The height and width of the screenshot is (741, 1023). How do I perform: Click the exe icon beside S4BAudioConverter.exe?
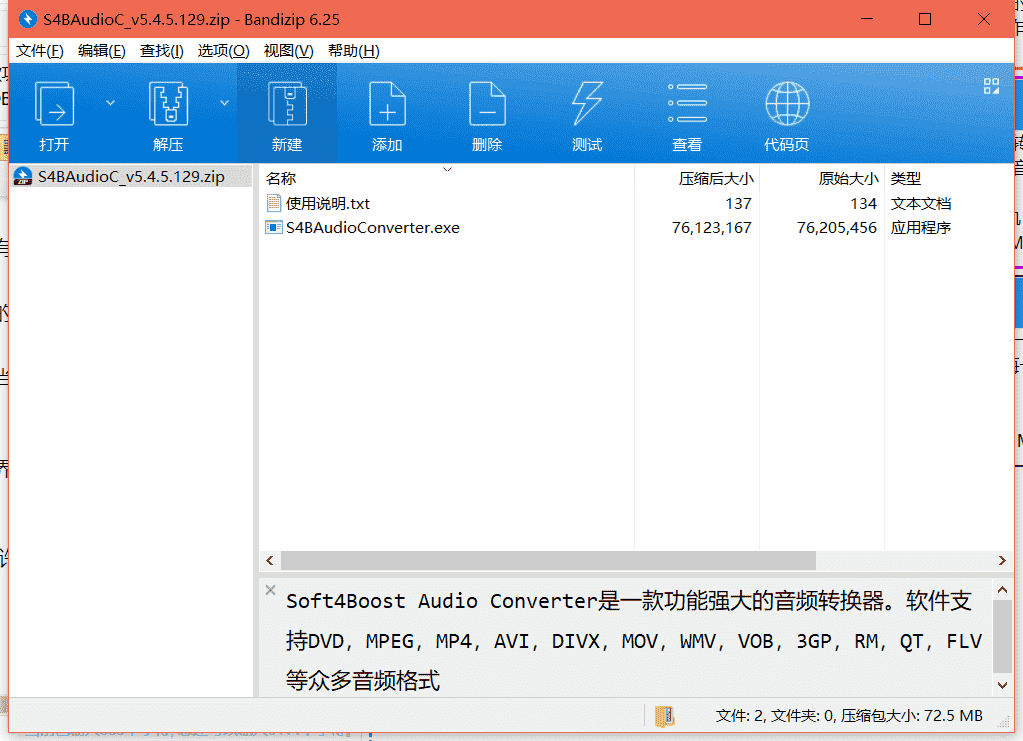pyautogui.click(x=273, y=227)
